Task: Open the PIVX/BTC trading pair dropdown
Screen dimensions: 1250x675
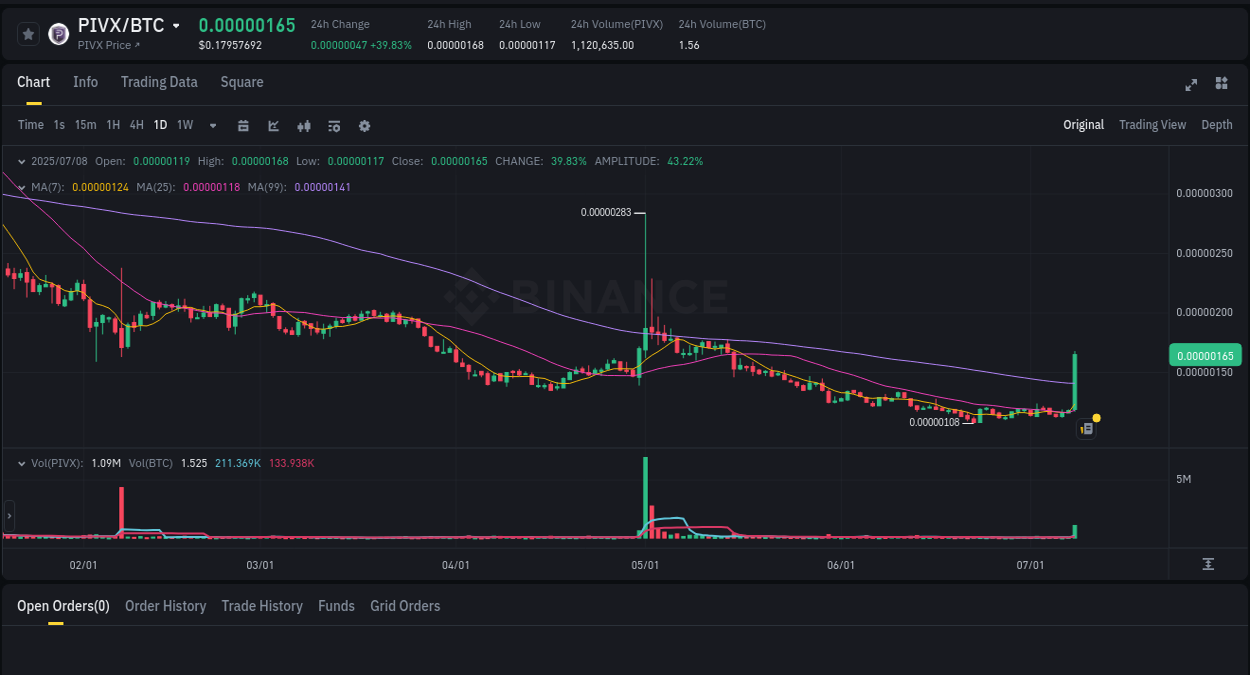Action: pos(176,25)
